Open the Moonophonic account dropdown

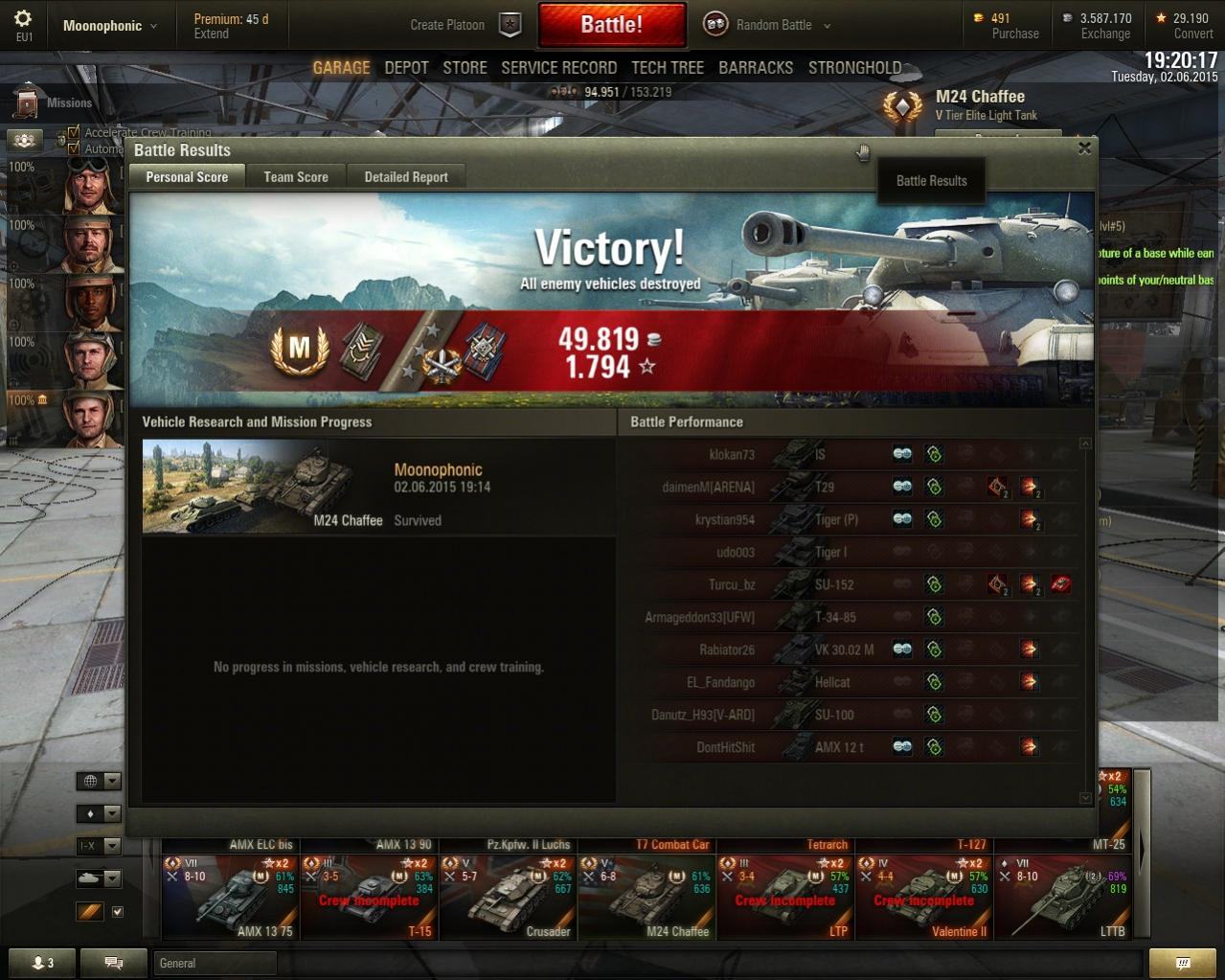(x=109, y=26)
